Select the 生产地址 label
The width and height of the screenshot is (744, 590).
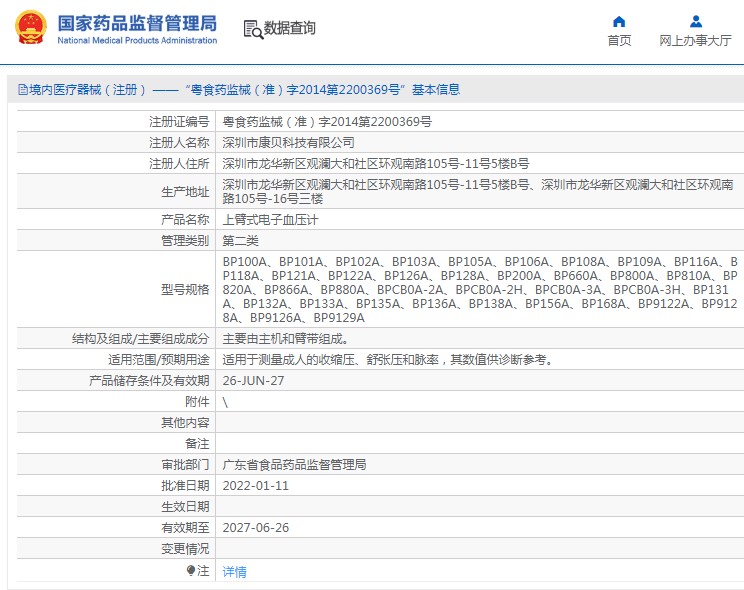(185, 192)
